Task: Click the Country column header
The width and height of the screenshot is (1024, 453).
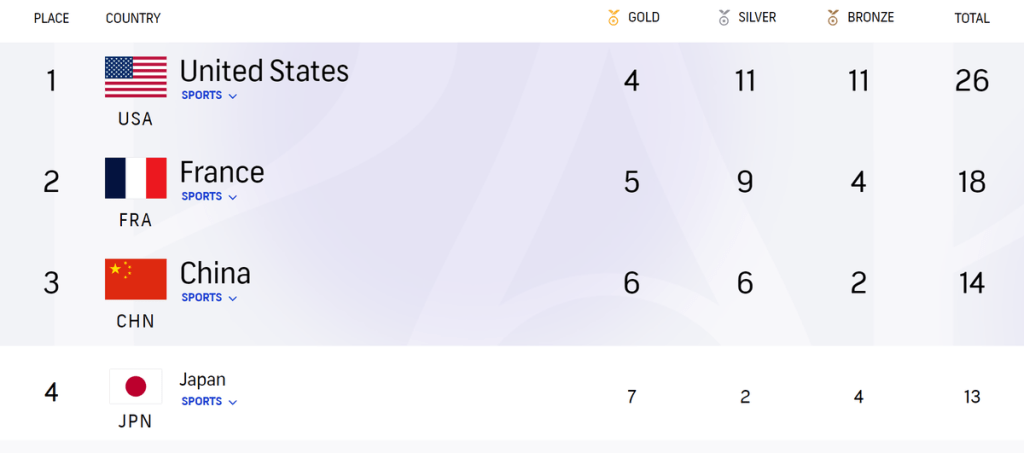Action: click(133, 18)
